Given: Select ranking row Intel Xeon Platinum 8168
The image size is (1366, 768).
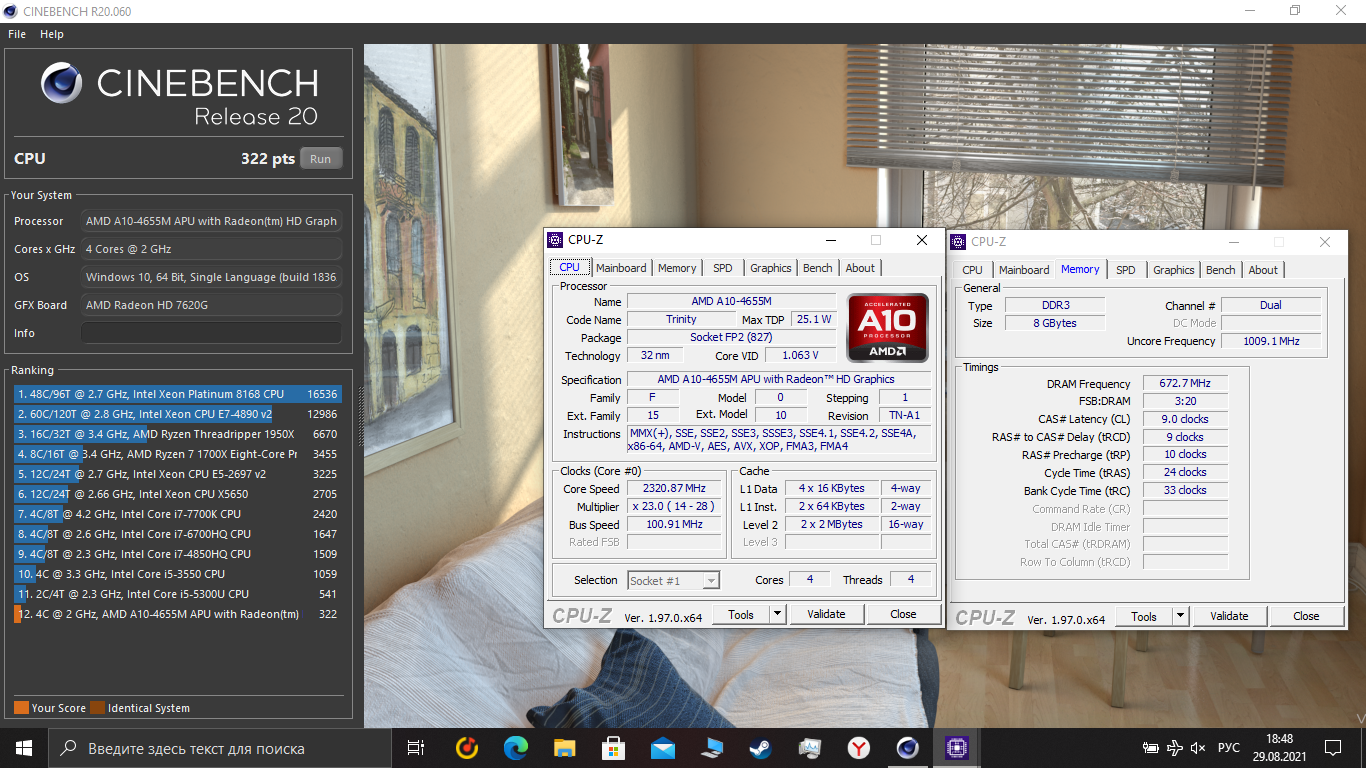Looking at the screenshot, I should click(177, 394).
